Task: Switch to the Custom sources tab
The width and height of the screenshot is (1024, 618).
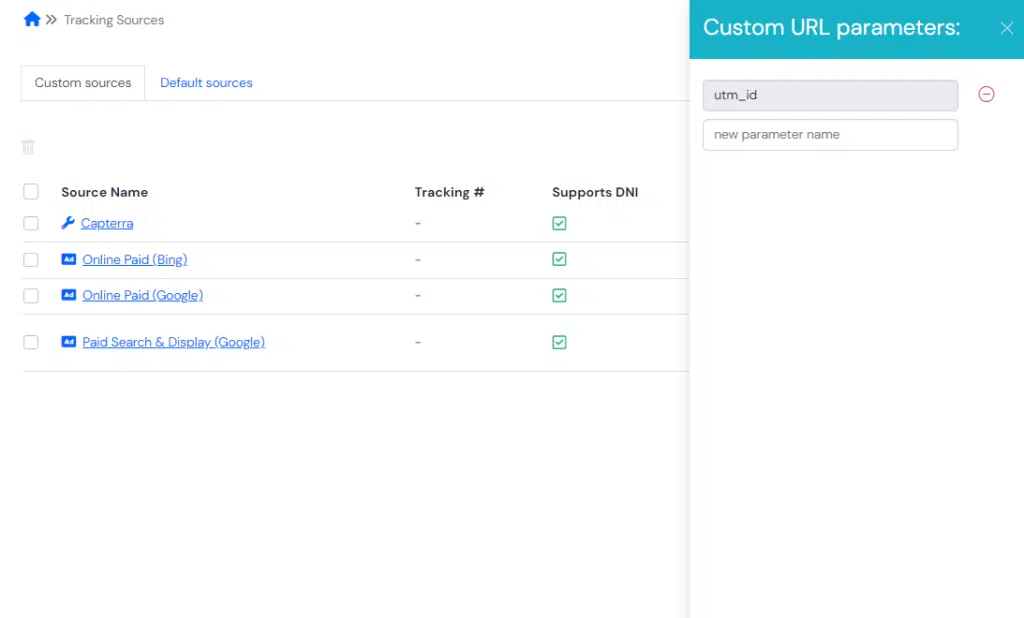Action: click(x=83, y=83)
